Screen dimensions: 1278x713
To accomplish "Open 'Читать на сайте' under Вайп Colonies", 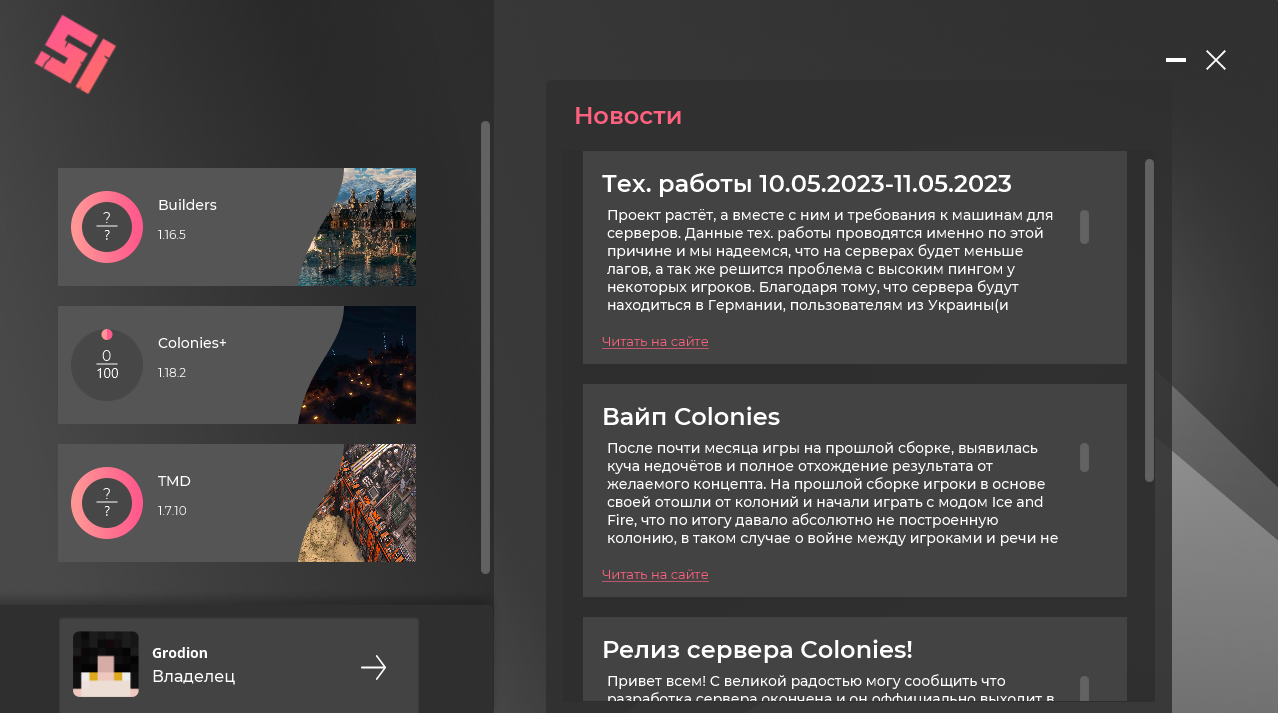I will pyautogui.click(x=655, y=575).
